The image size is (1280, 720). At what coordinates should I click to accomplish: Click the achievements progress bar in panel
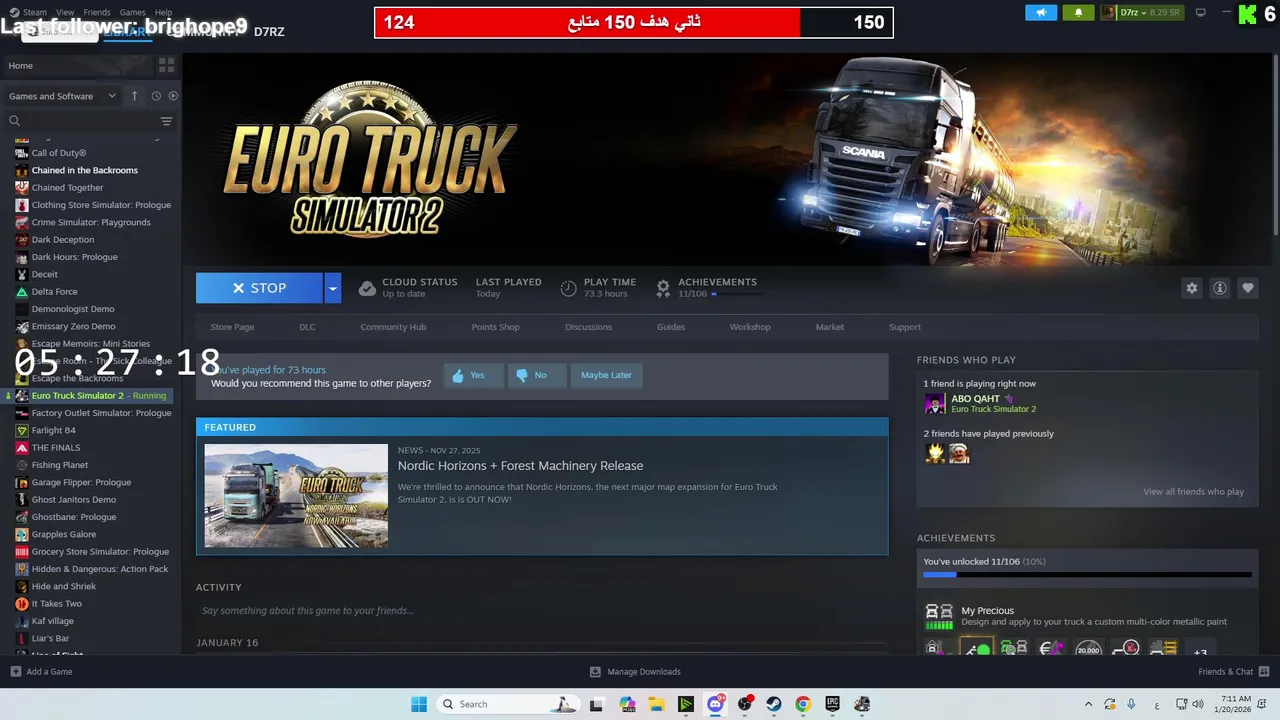pos(1087,575)
